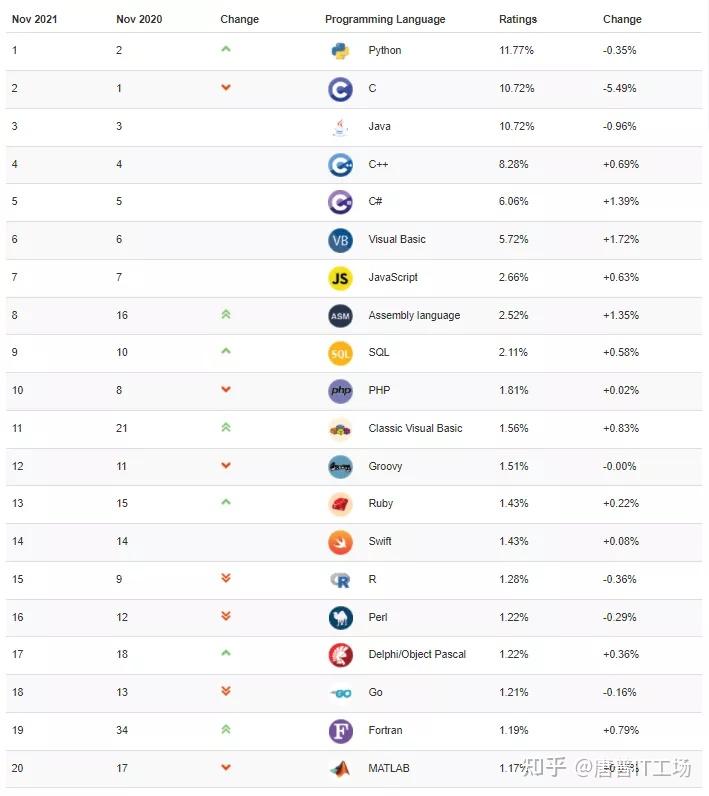This screenshot has width=709, height=796.
Task: Click the Programming Language column header
Action: 385,19
